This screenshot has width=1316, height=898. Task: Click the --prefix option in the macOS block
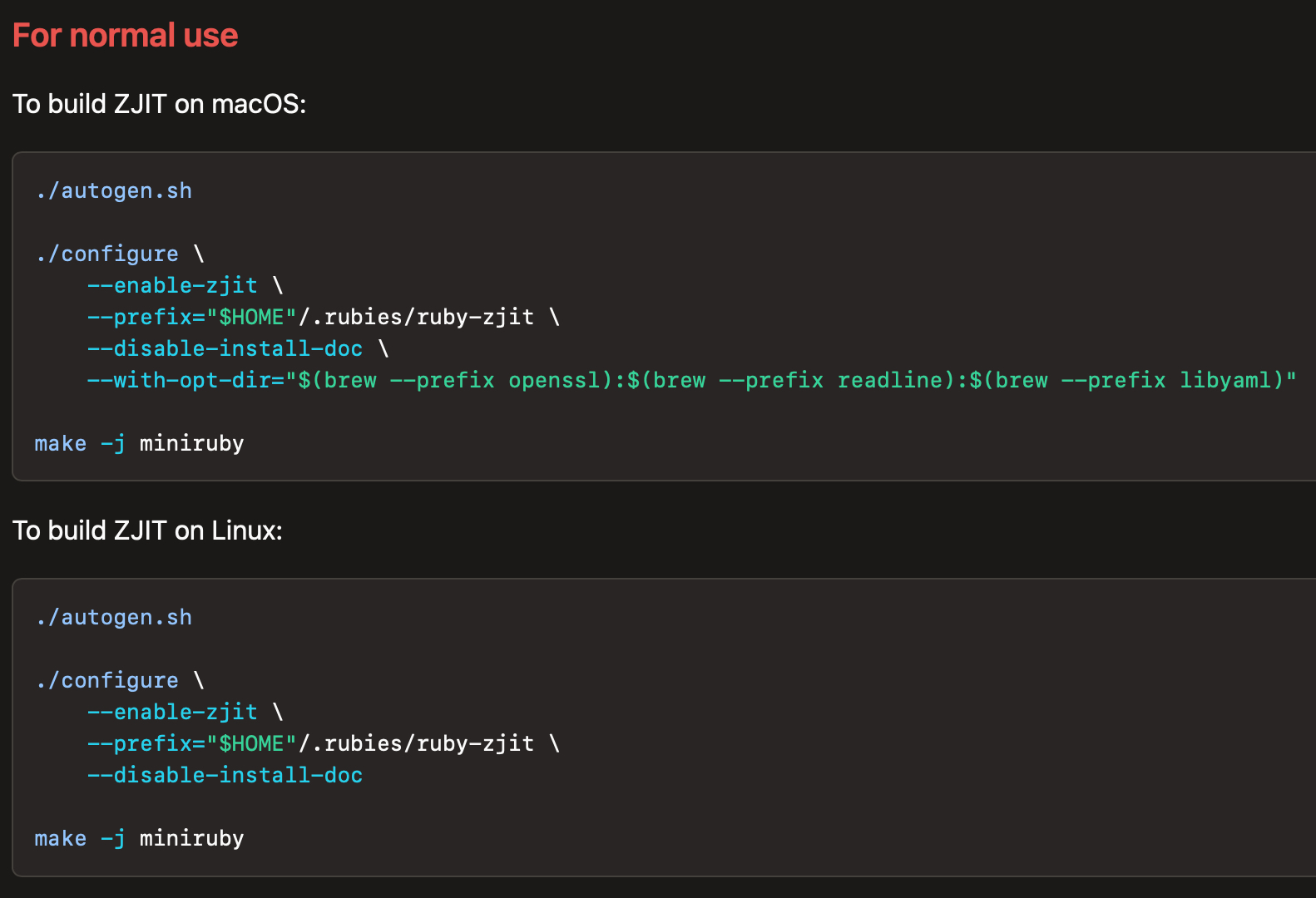click(140, 318)
